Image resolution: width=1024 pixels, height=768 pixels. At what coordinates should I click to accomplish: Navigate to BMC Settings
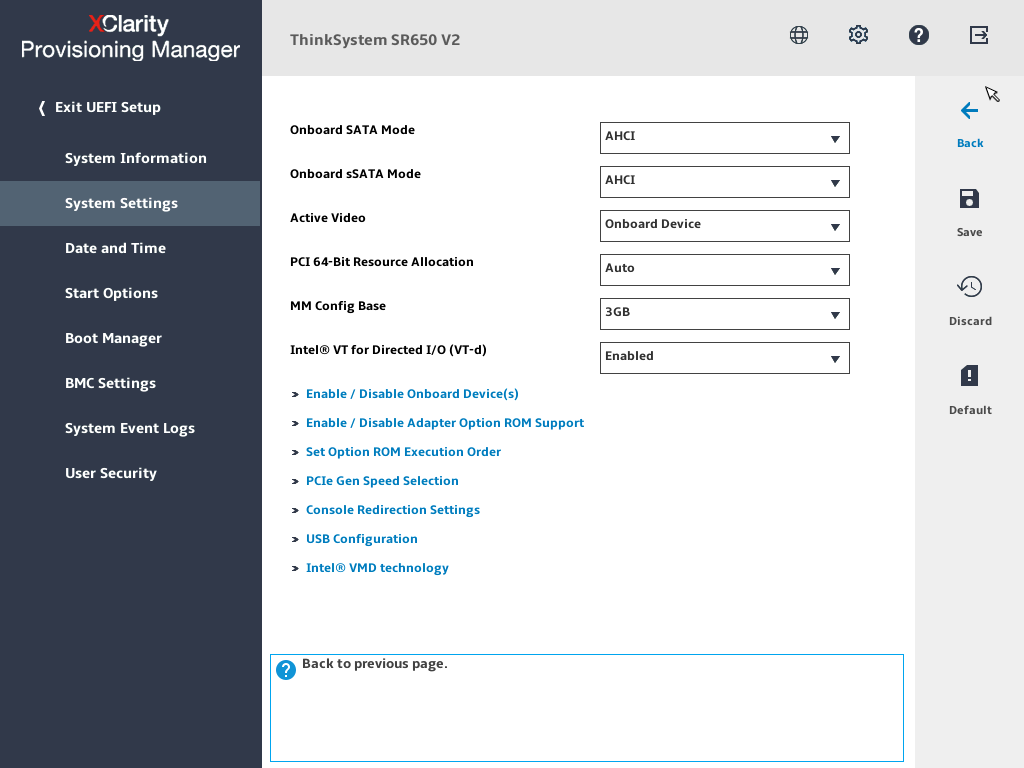110,383
